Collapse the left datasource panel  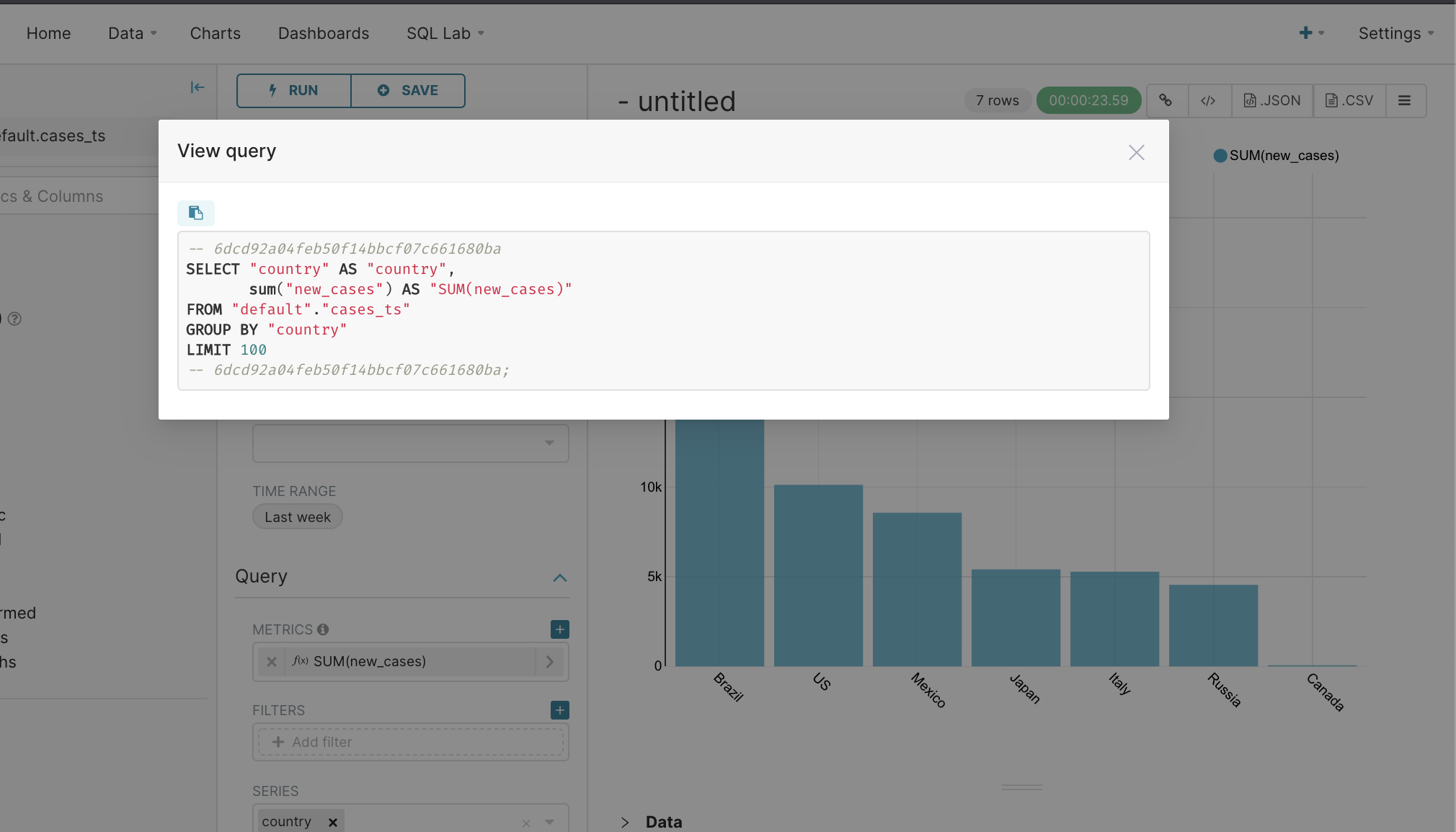(x=197, y=87)
